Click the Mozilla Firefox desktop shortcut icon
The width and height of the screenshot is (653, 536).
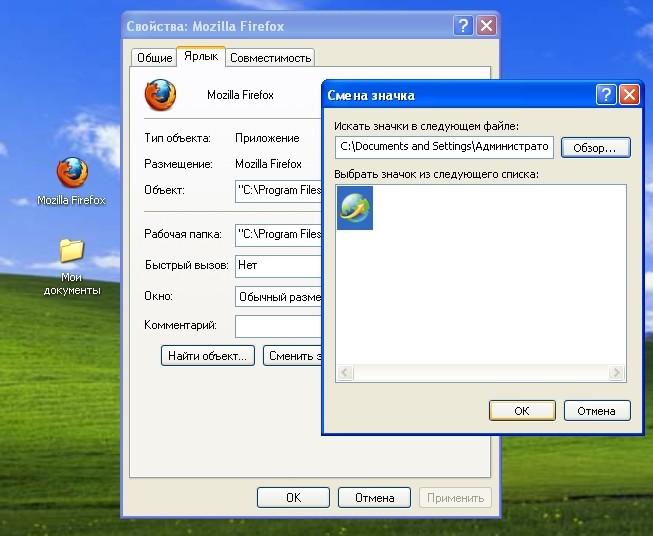pyautogui.click(x=72, y=172)
